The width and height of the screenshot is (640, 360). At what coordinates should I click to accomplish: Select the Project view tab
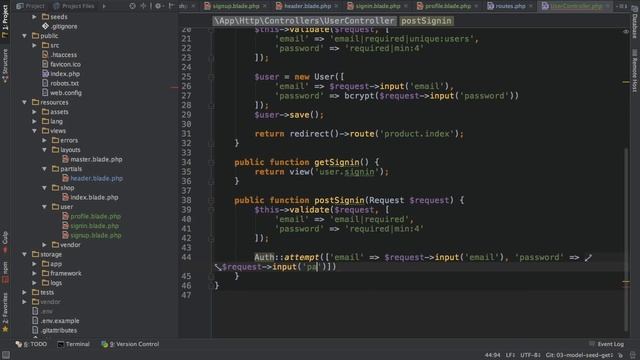(30, 6)
